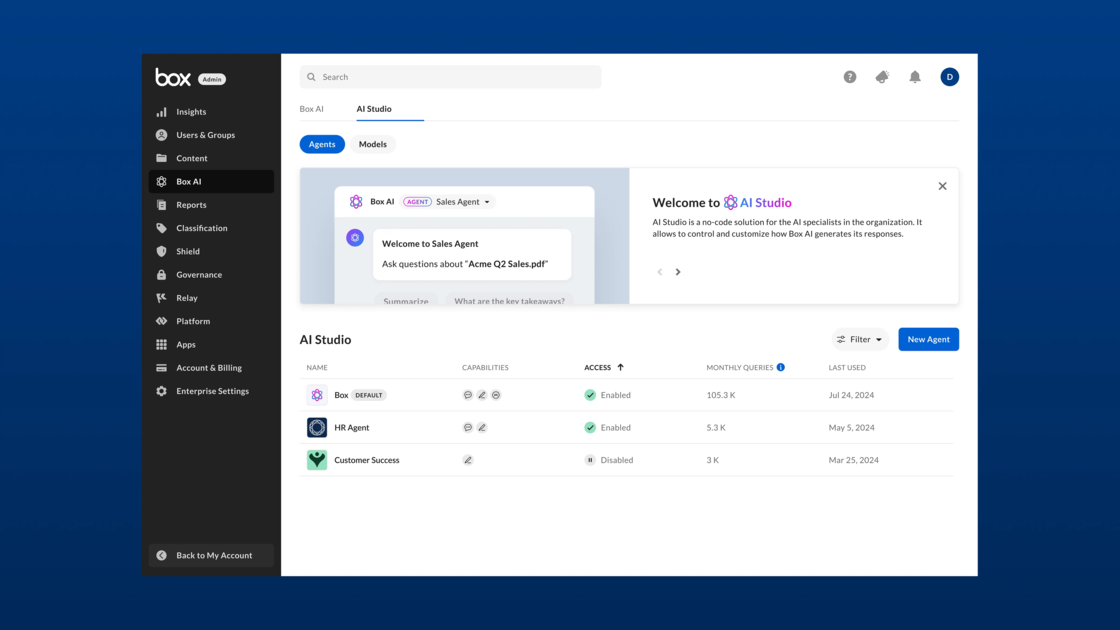
Task: Click third capability icon in Box row
Action: click(496, 395)
